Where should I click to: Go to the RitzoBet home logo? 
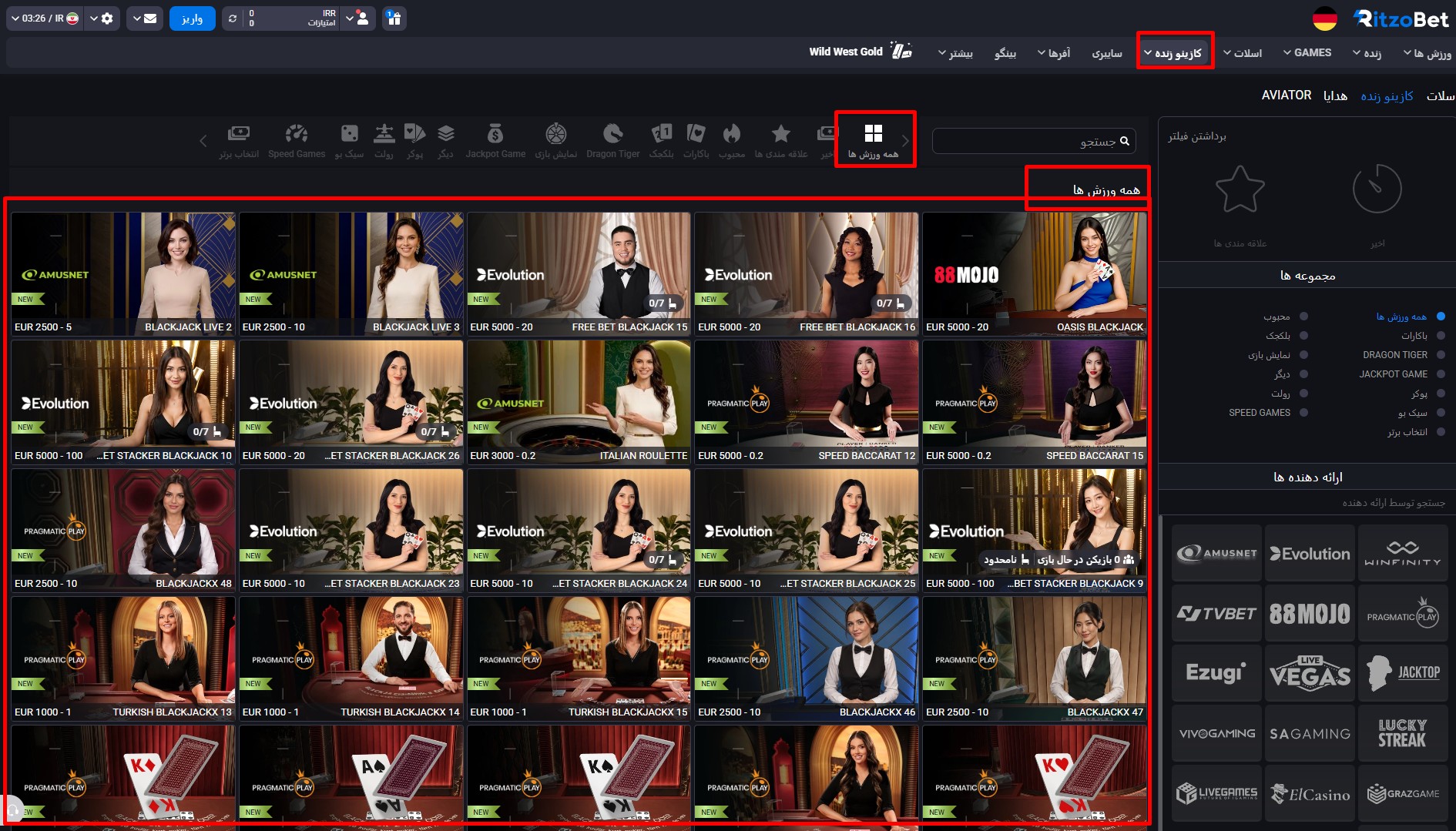[1401, 19]
